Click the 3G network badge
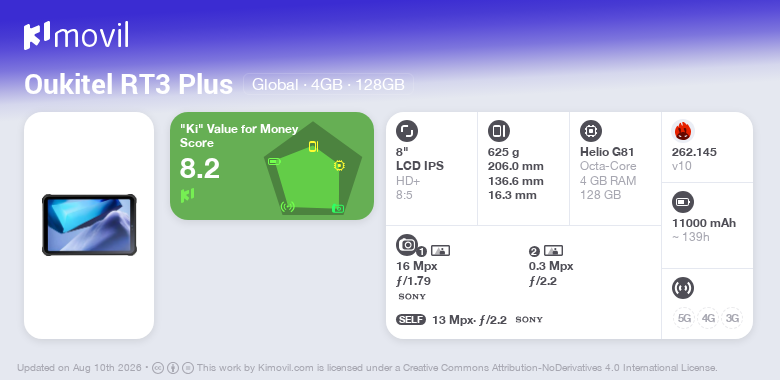Image resolution: width=780 pixels, height=380 pixels. pos(732,318)
